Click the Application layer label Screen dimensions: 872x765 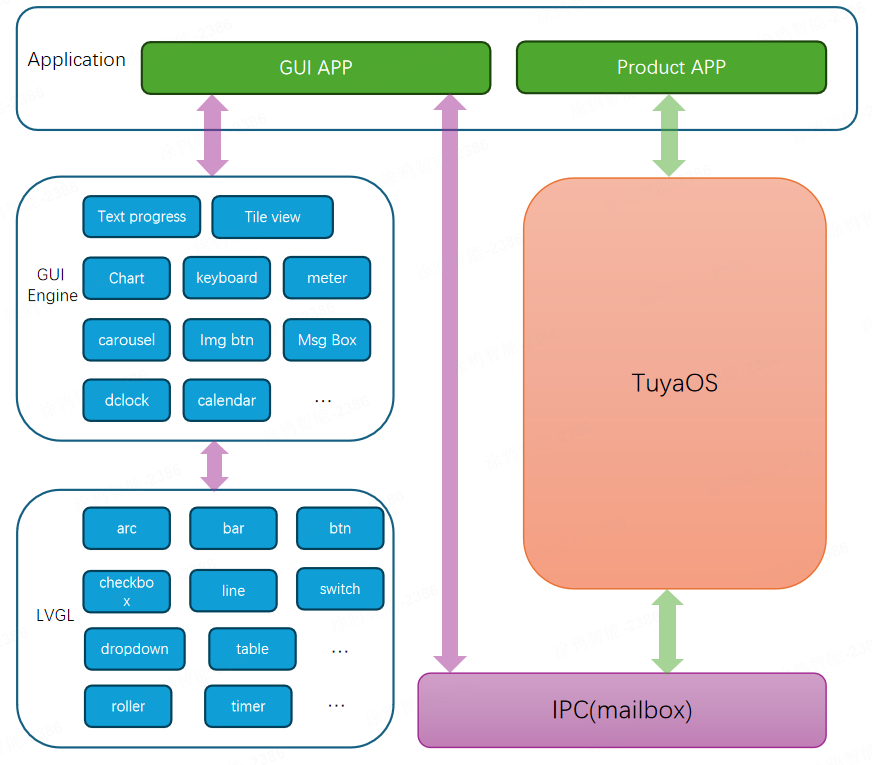click(77, 59)
